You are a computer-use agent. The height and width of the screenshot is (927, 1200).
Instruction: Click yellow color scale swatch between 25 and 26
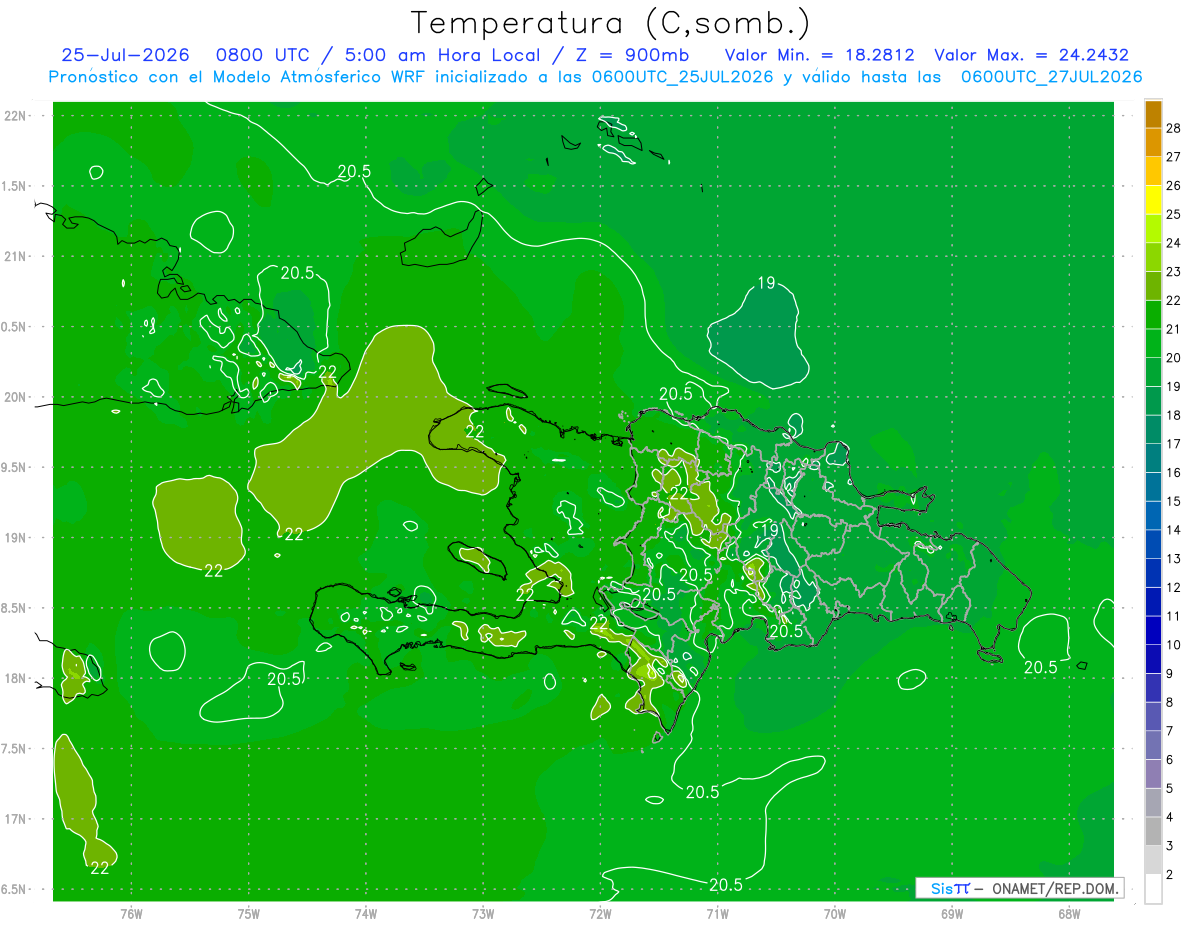[1153, 200]
